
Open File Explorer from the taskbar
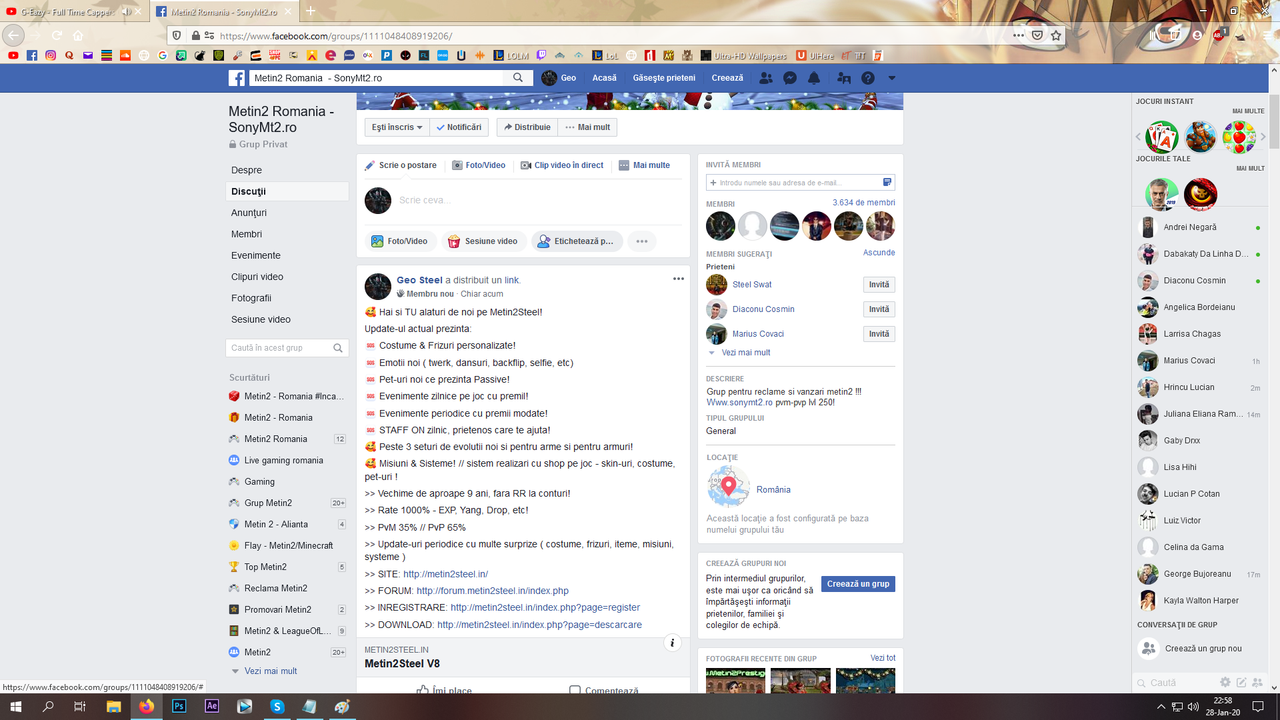pos(114,706)
